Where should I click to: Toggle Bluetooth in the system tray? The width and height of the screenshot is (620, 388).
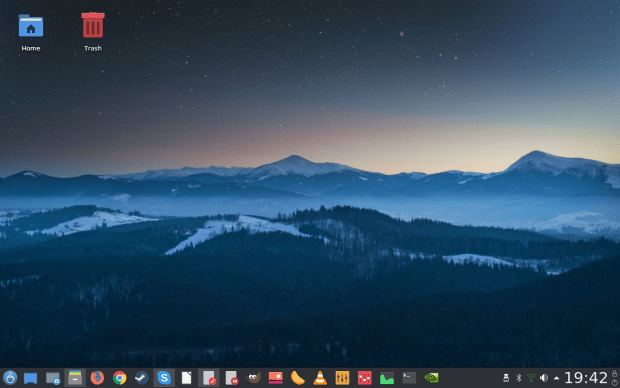point(518,378)
